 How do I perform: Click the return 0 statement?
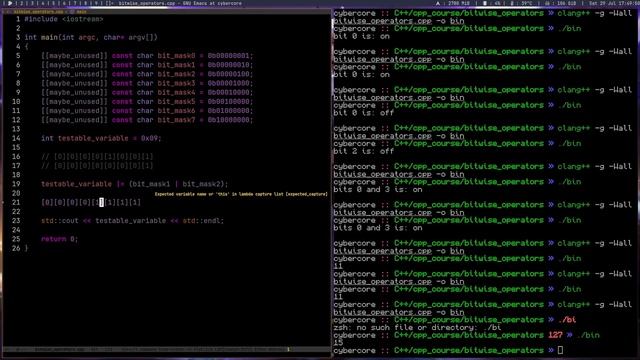point(59,239)
